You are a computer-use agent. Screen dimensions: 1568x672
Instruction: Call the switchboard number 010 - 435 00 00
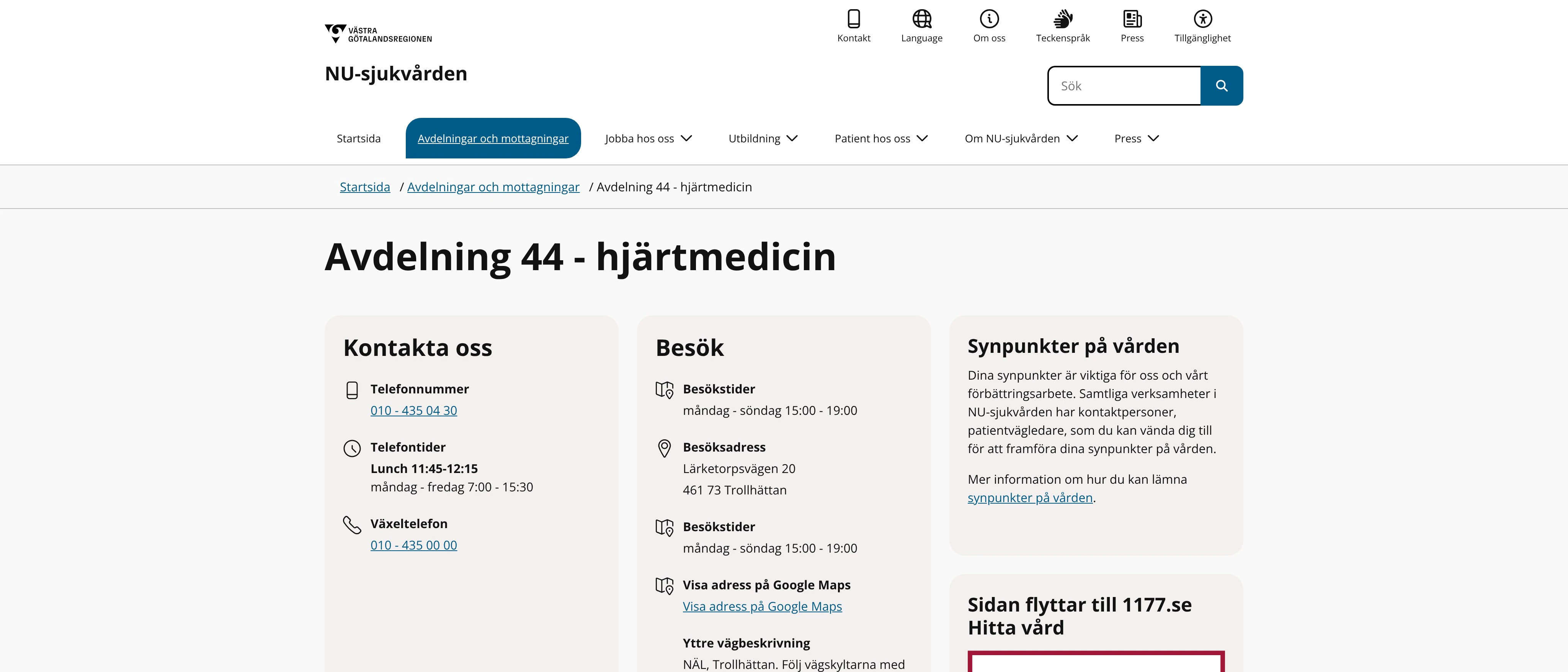(413, 545)
